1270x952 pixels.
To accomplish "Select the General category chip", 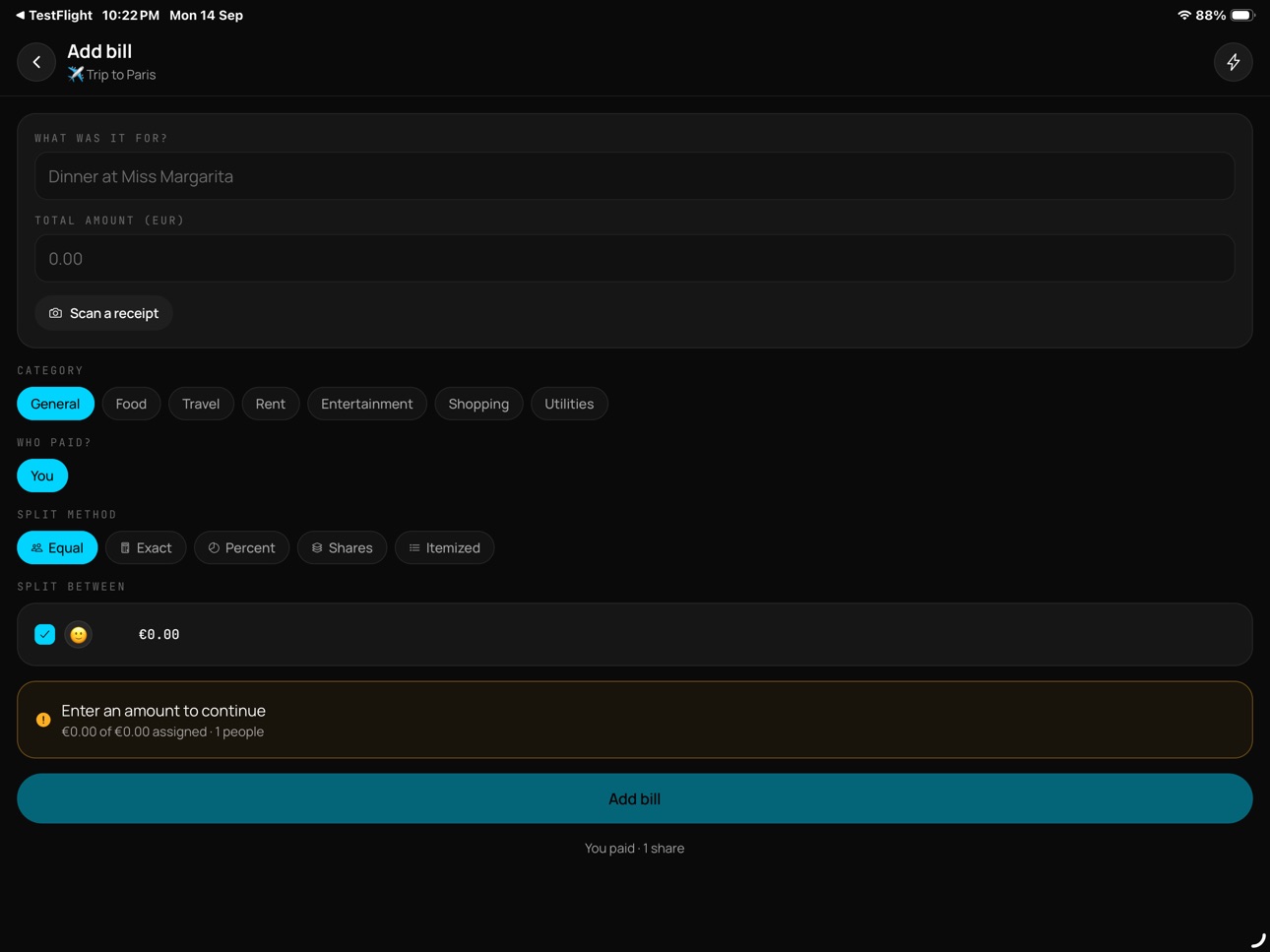I will click(55, 404).
